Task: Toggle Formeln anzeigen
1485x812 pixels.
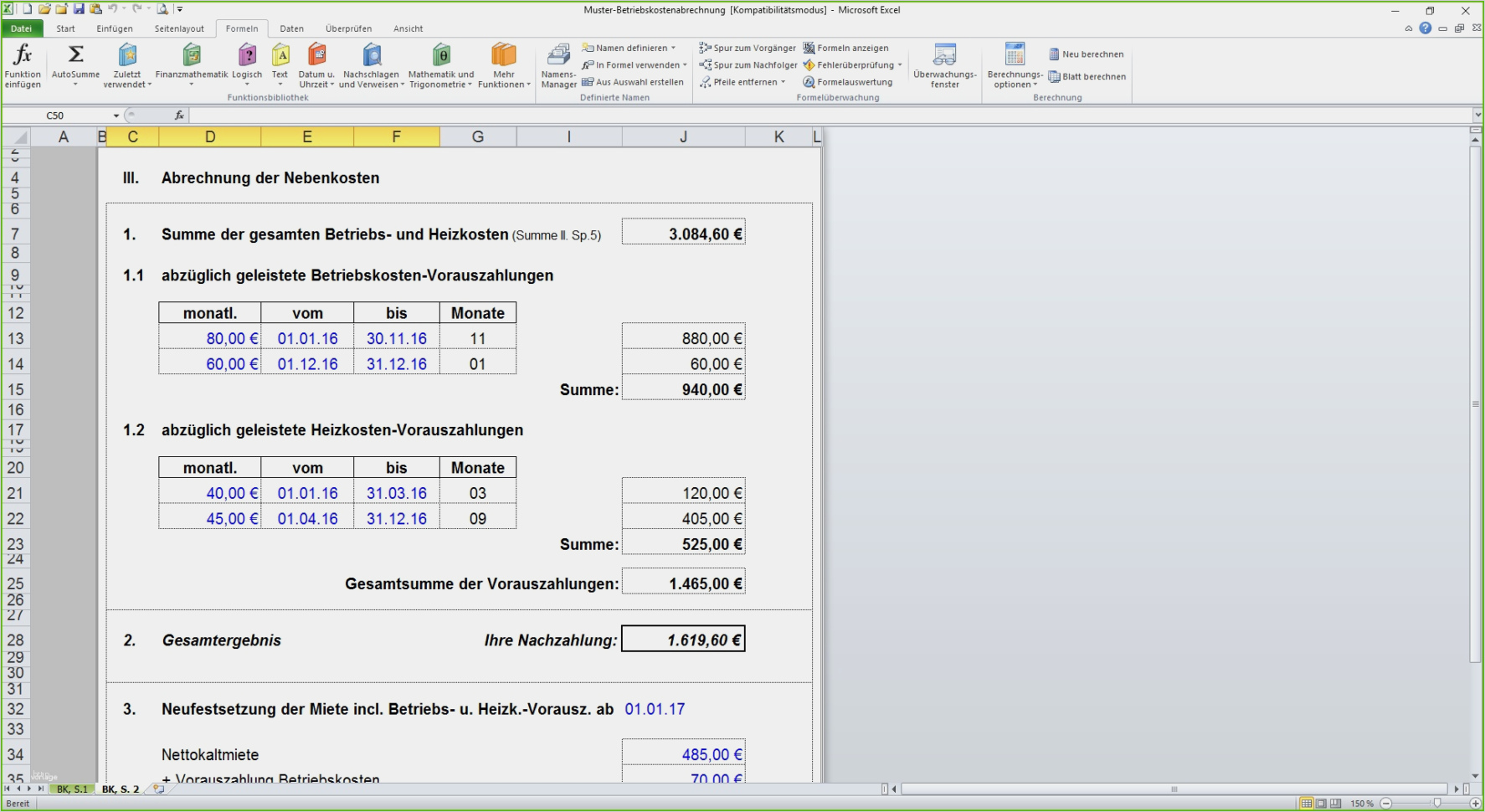Action: (x=846, y=48)
